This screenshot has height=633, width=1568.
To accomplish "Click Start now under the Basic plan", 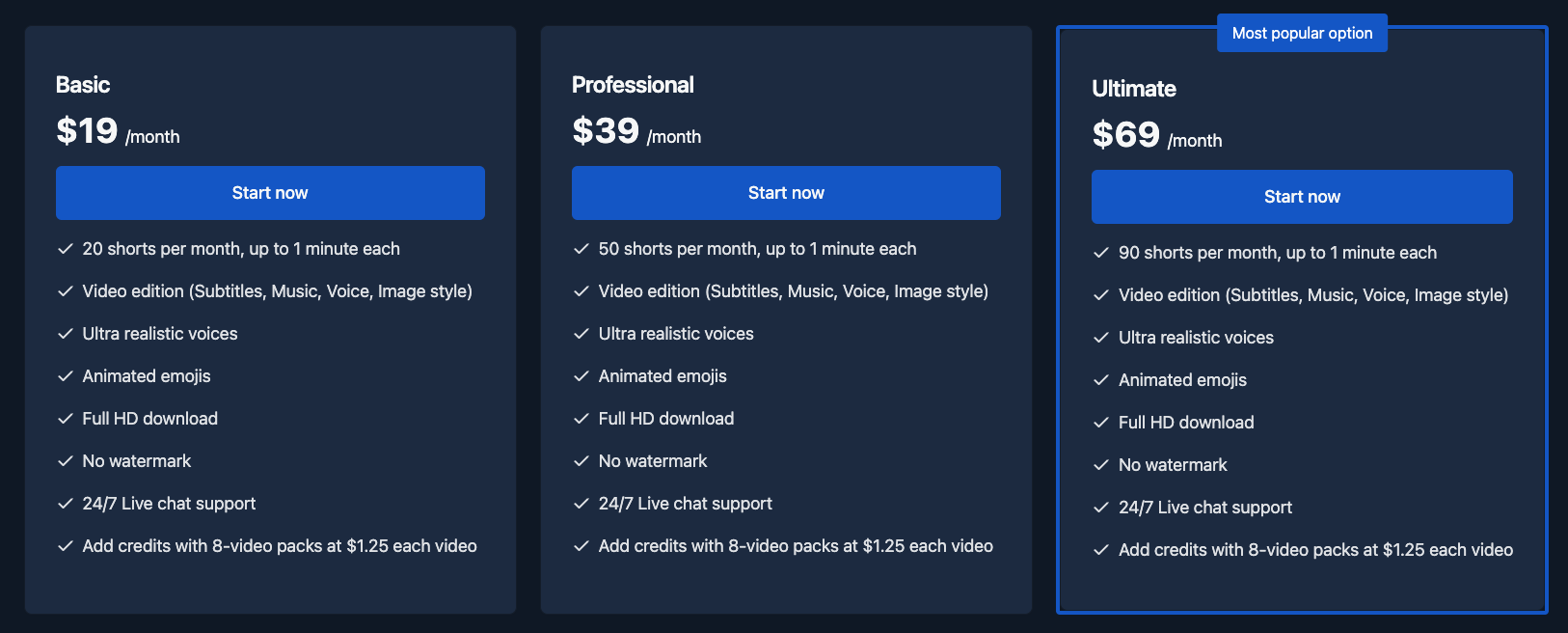I will pyautogui.click(x=270, y=192).
